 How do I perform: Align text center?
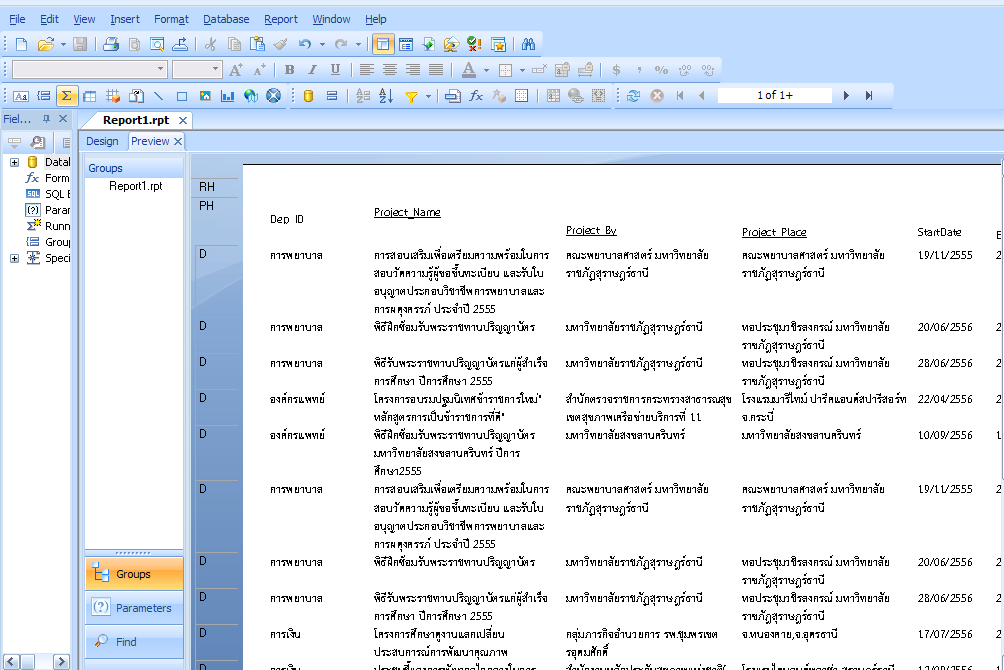click(x=389, y=70)
